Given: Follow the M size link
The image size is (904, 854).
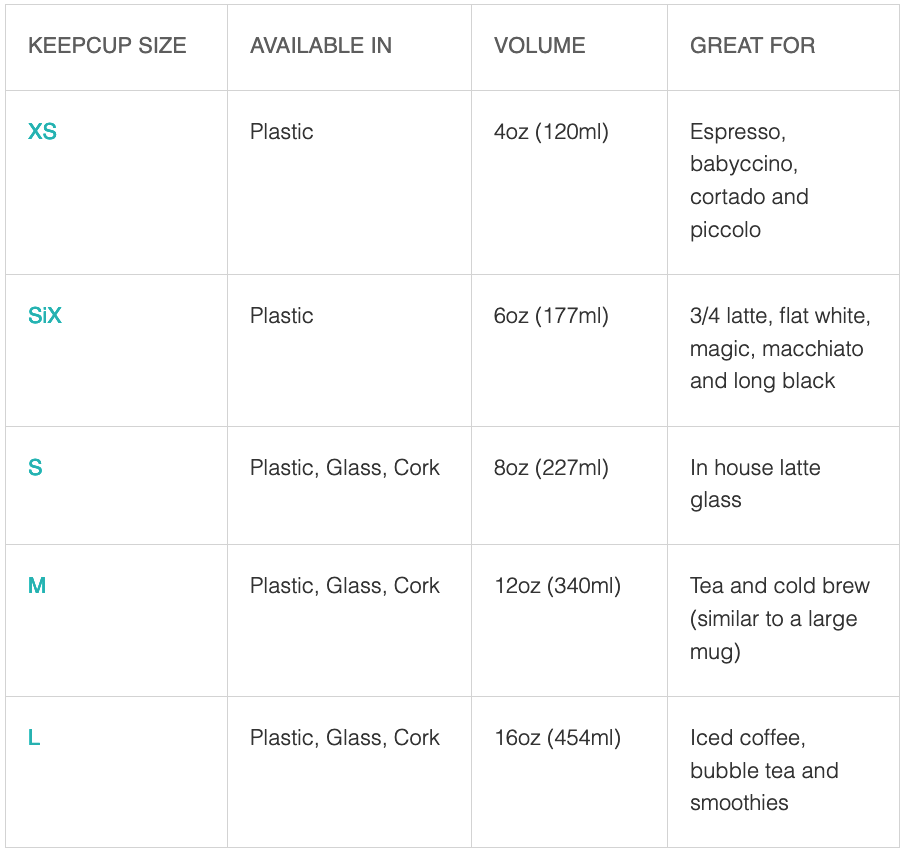Looking at the screenshot, I should 37,586.
